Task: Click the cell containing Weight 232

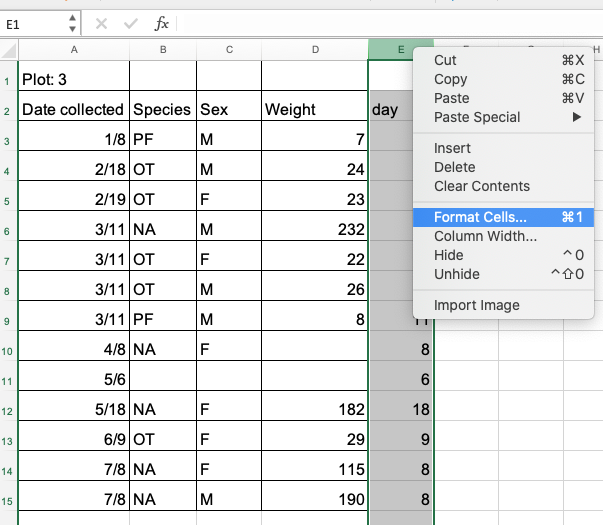Action: 314,230
